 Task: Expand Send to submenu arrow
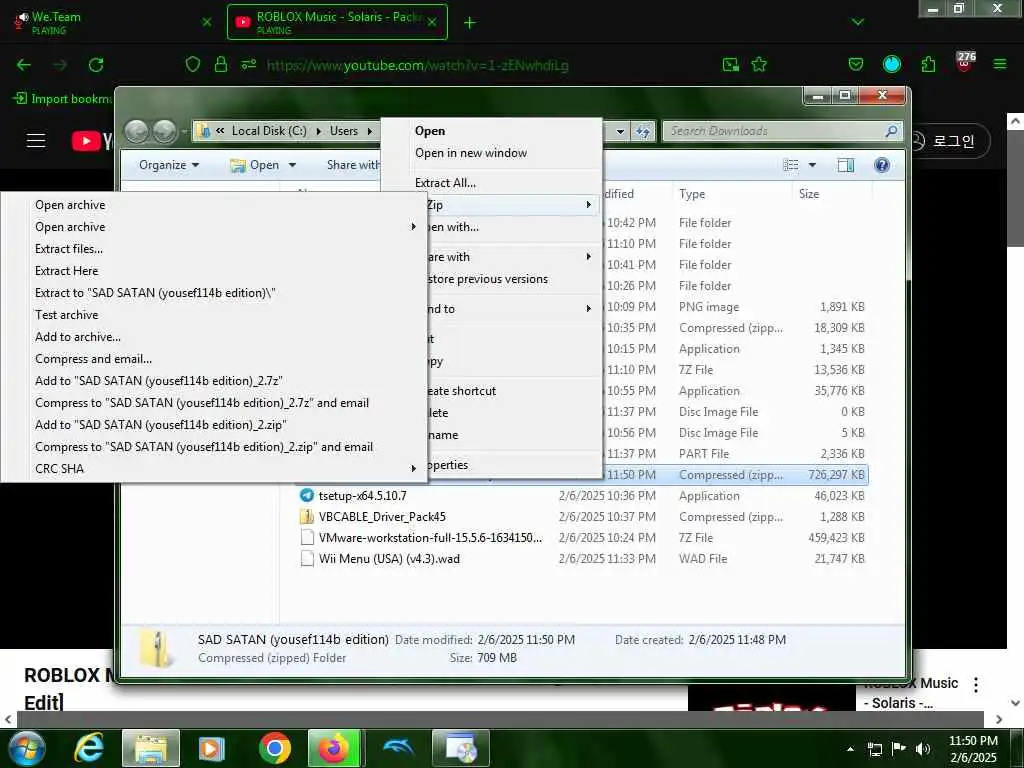pyautogui.click(x=588, y=308)
